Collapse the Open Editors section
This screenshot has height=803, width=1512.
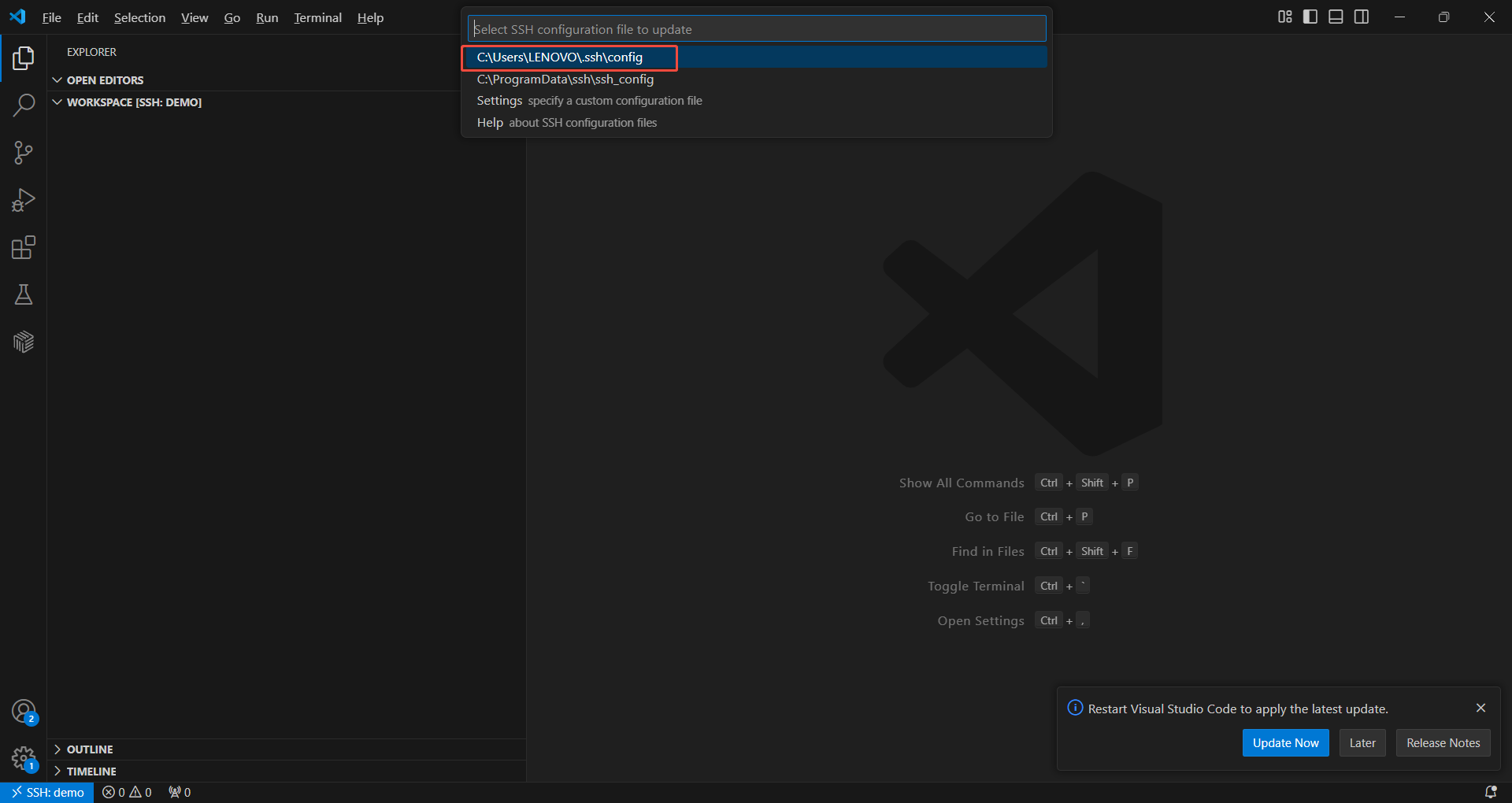pyautogui.click(x=105, y=80)
